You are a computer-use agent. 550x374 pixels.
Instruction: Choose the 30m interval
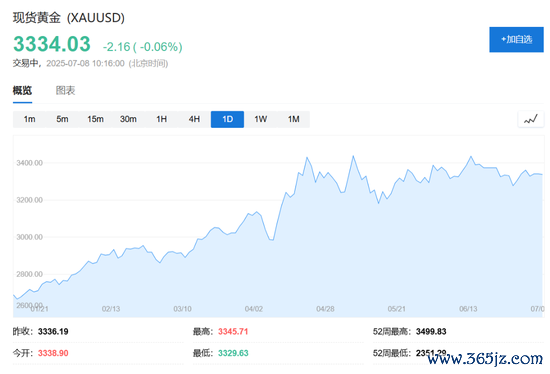128,119
